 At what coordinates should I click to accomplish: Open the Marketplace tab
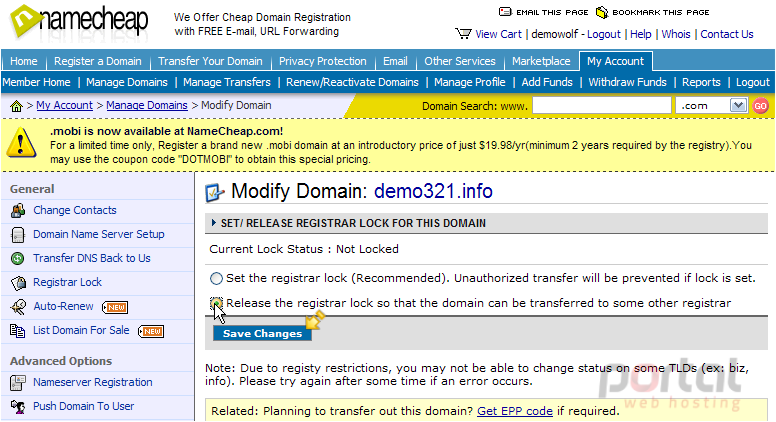coord(541,61)
